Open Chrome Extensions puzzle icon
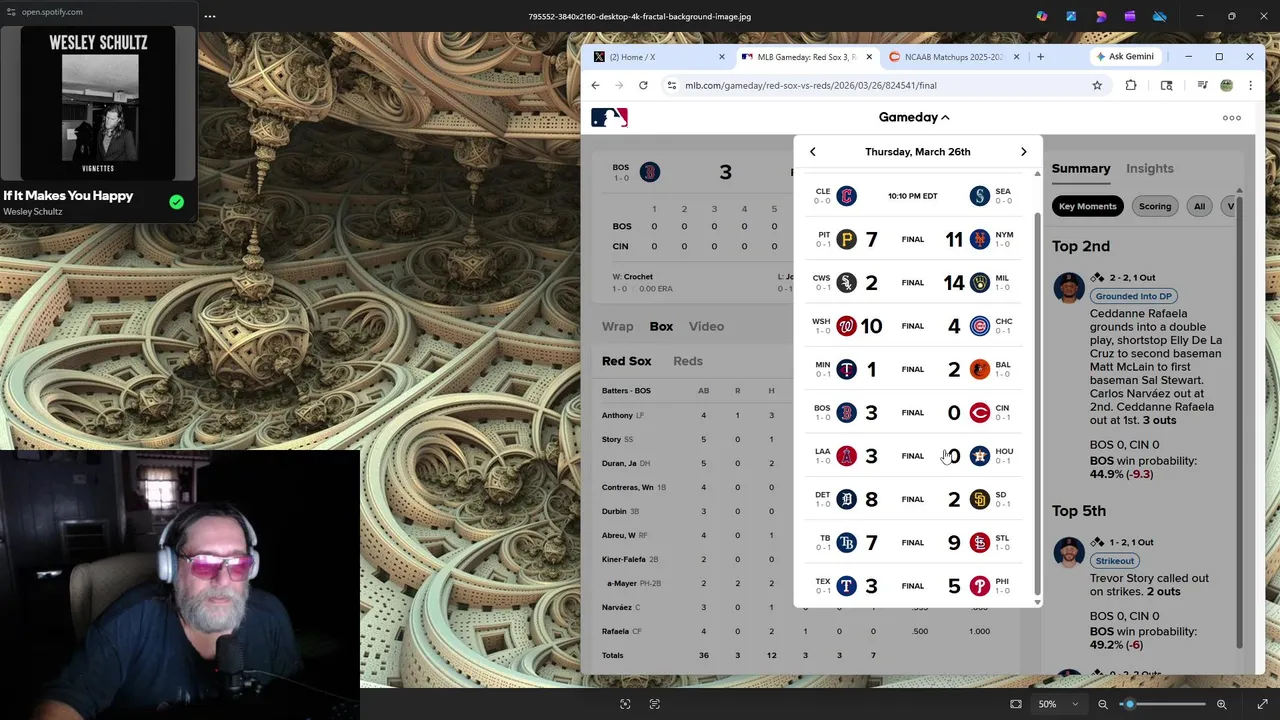 click(x=1131, y=85)
